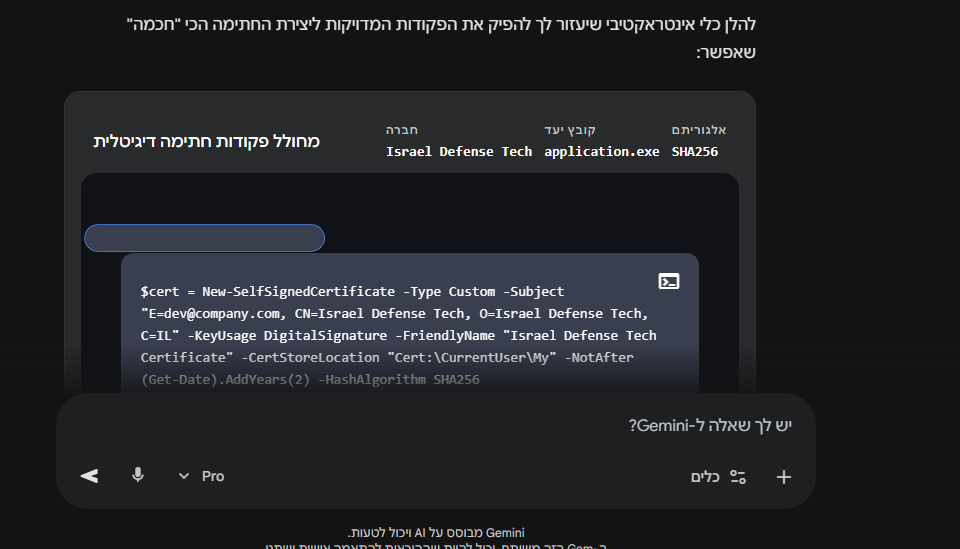
Task: Click the SHA256 algorithm field
Action: pyautogui.click(x=695, y=151)
